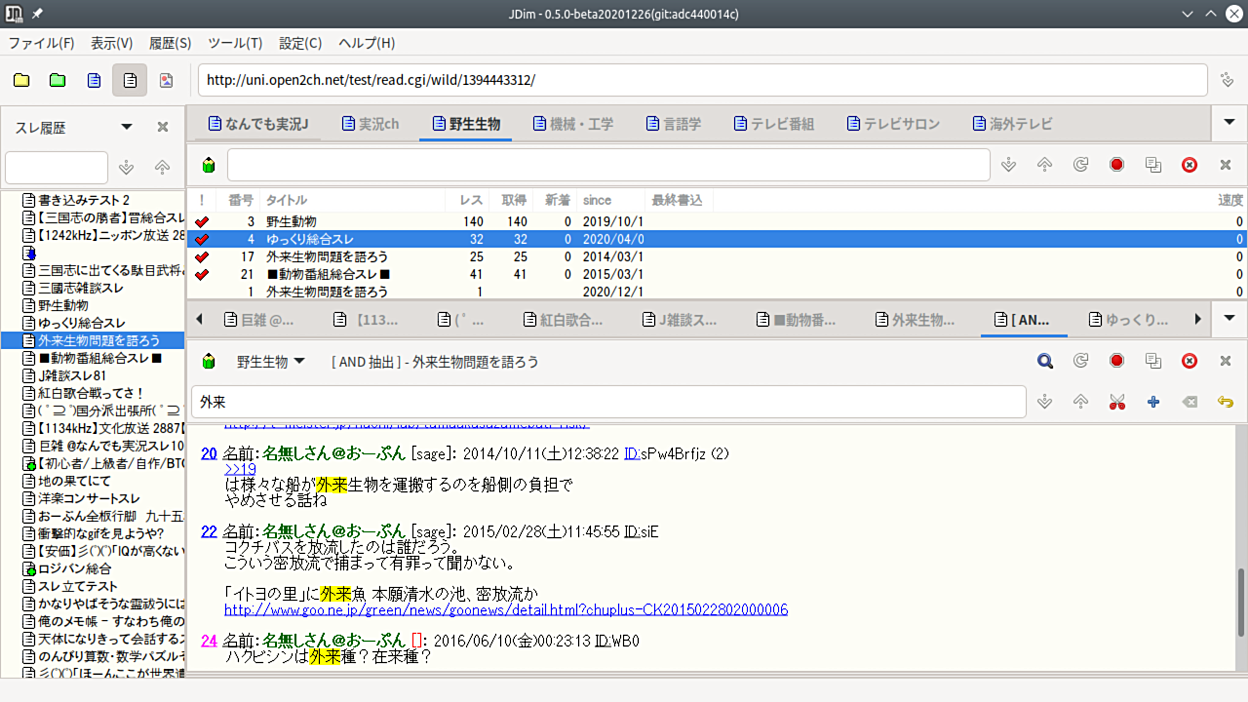Click the yellow undo arrow icon
Viewport: 1248px width, 702px height.
1225,401
